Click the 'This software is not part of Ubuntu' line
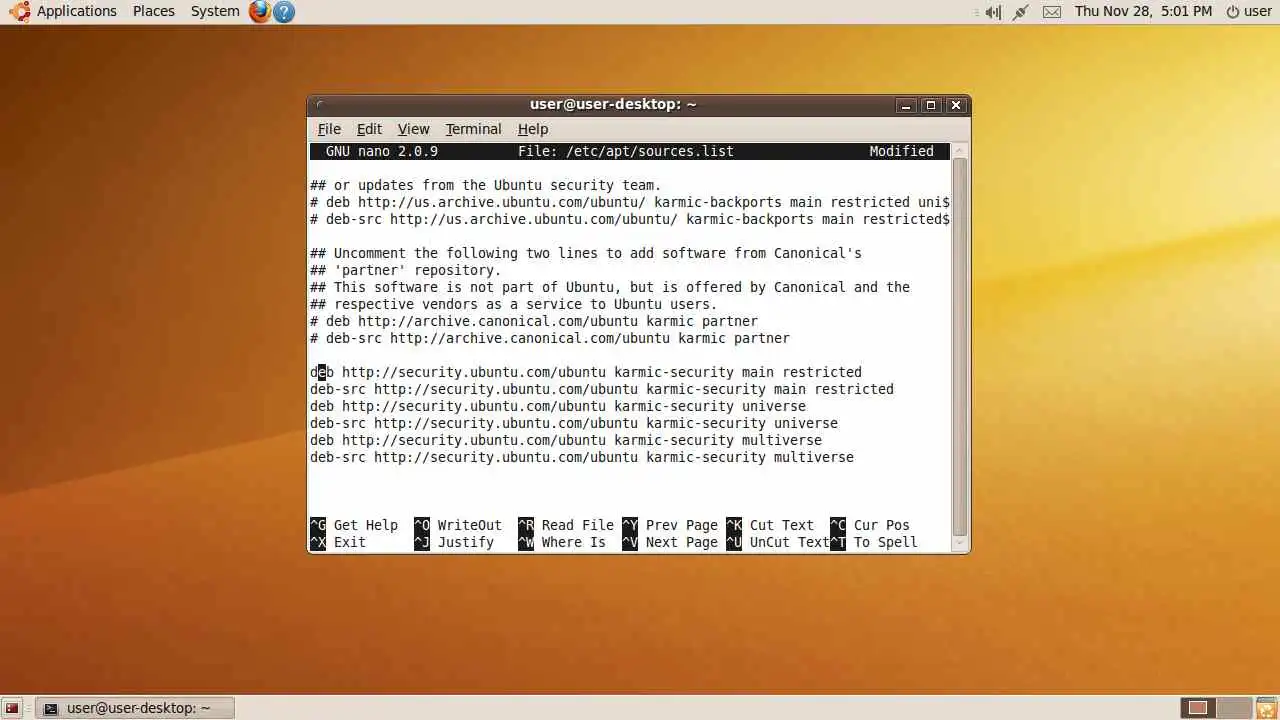This screenshot has height=720, width=1280. point(610,287)
